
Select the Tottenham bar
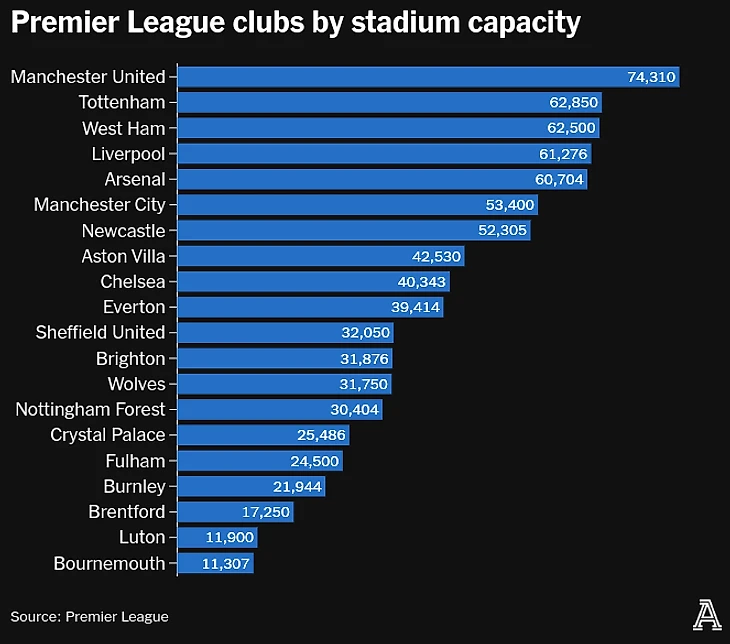[x=390, y=102]
